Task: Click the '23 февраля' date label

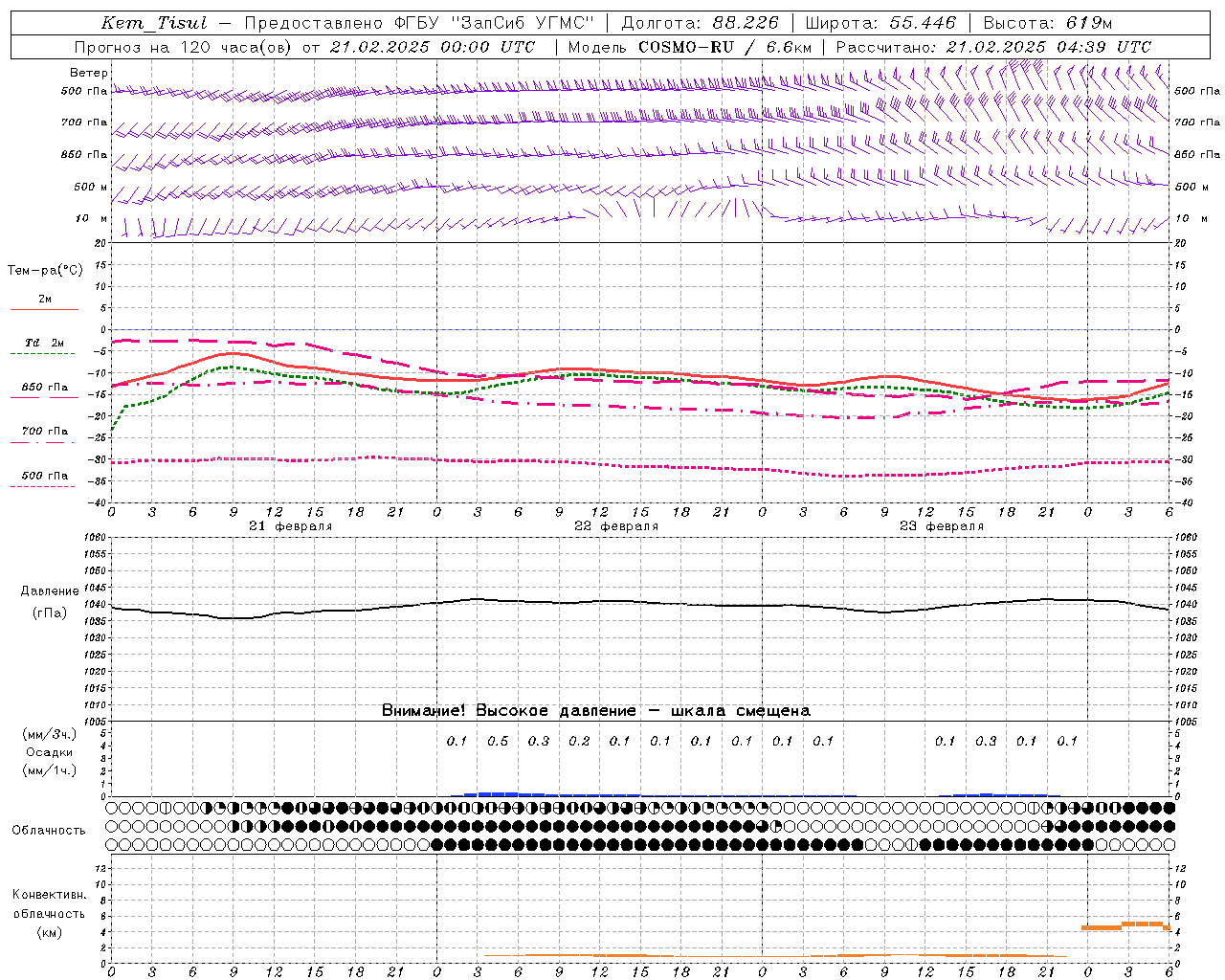Action: coord(942,526)
